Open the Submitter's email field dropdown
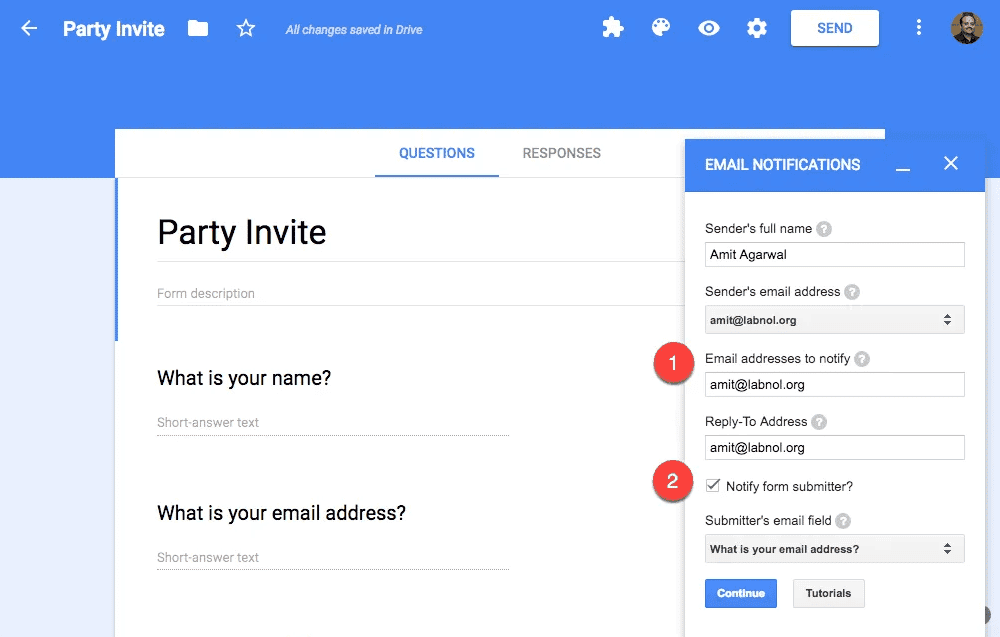Viewport: 1000px width, 637px height. pos(834,548)
